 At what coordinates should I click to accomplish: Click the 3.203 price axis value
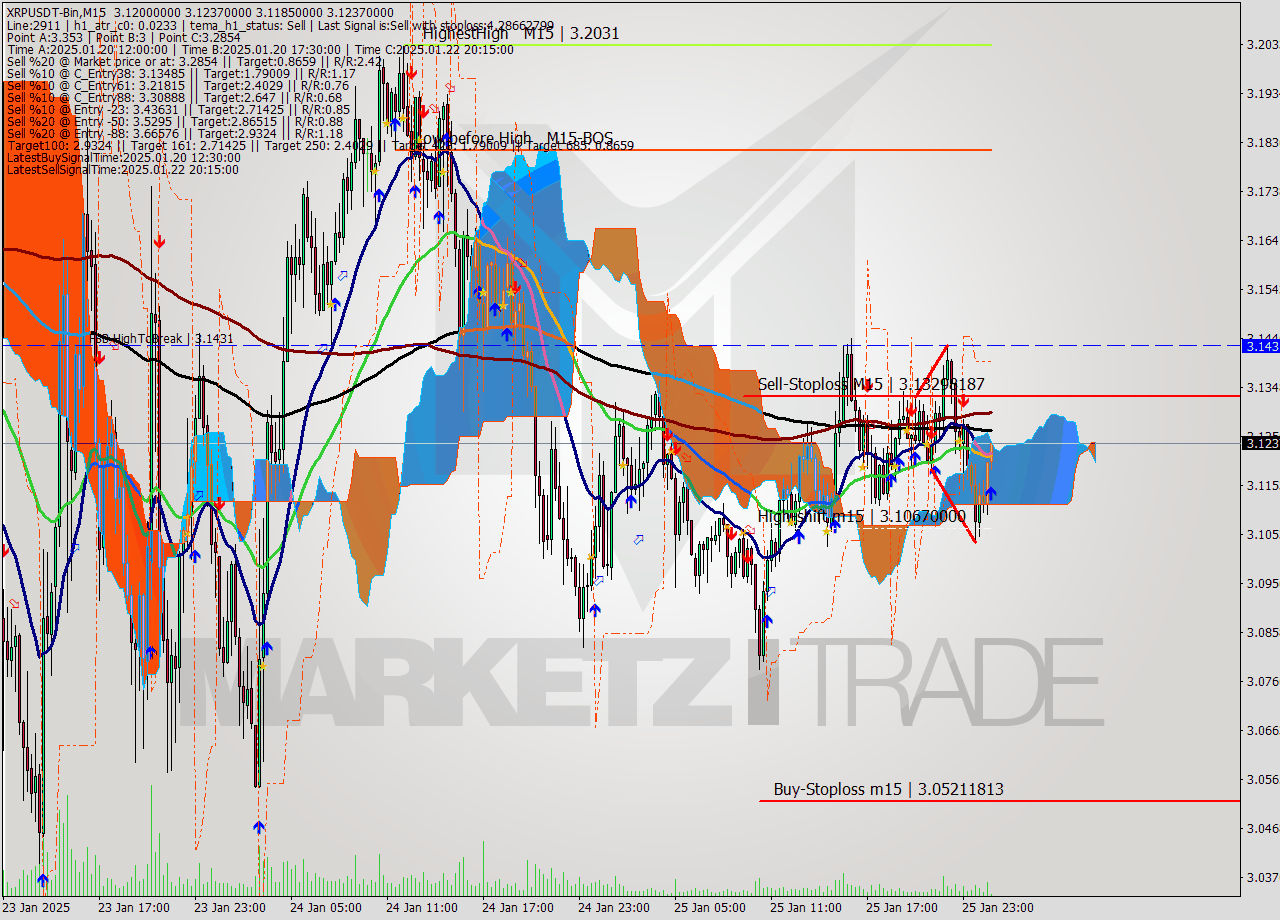(1262, 44)
